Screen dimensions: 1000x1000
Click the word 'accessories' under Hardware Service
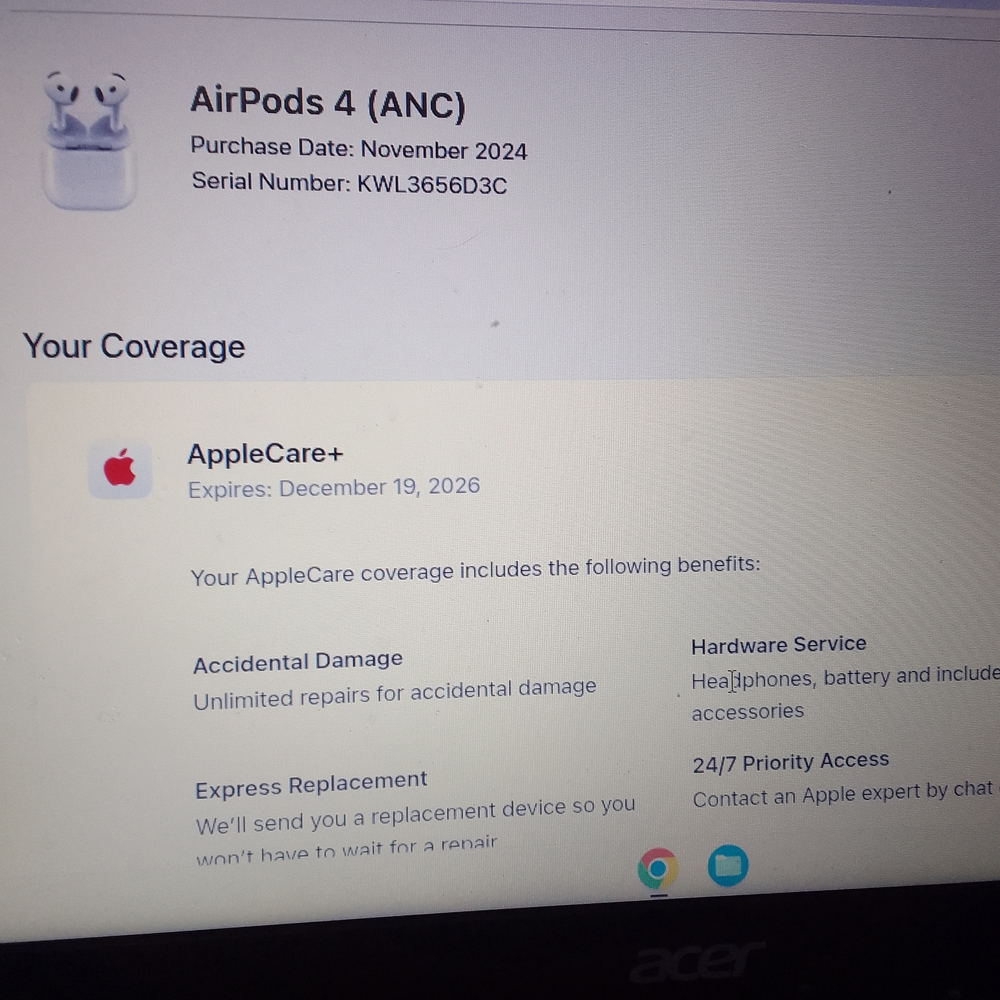[747, 712]
